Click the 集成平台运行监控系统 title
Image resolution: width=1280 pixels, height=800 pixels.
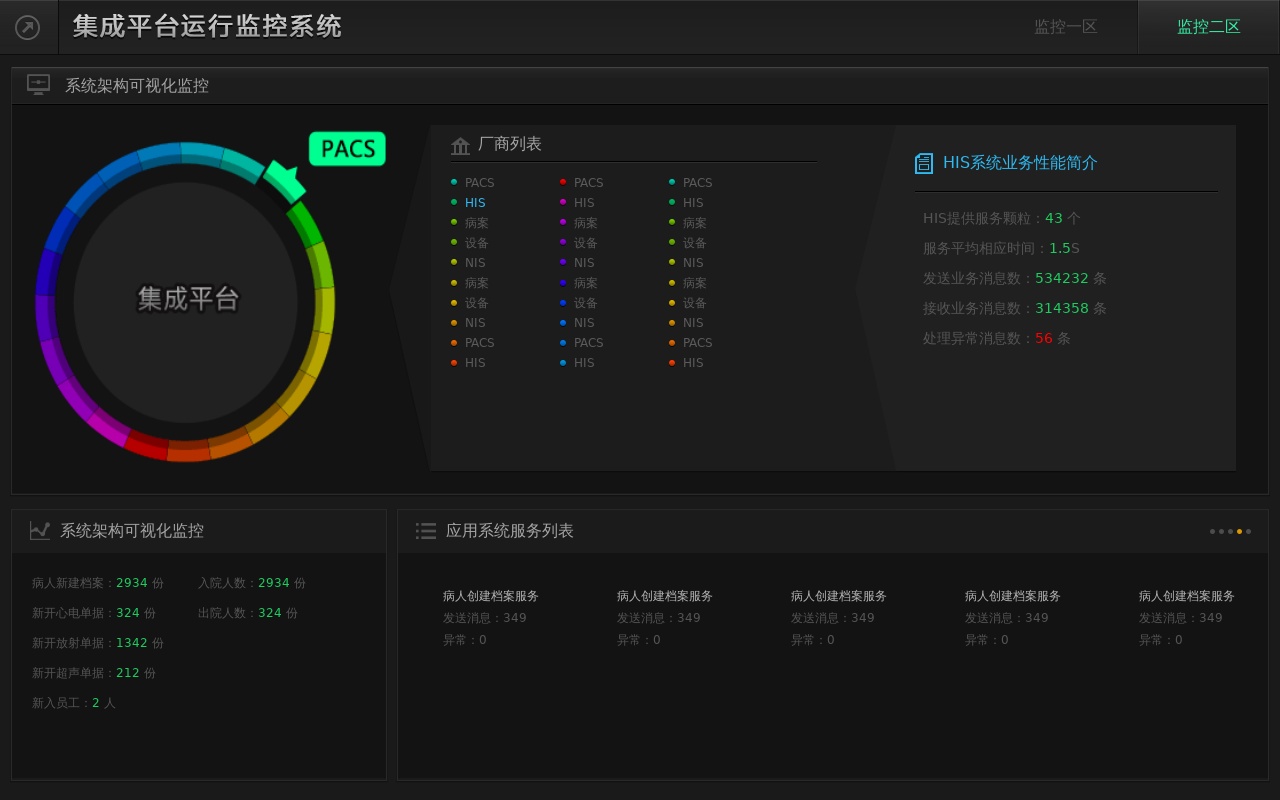(207, 26)
